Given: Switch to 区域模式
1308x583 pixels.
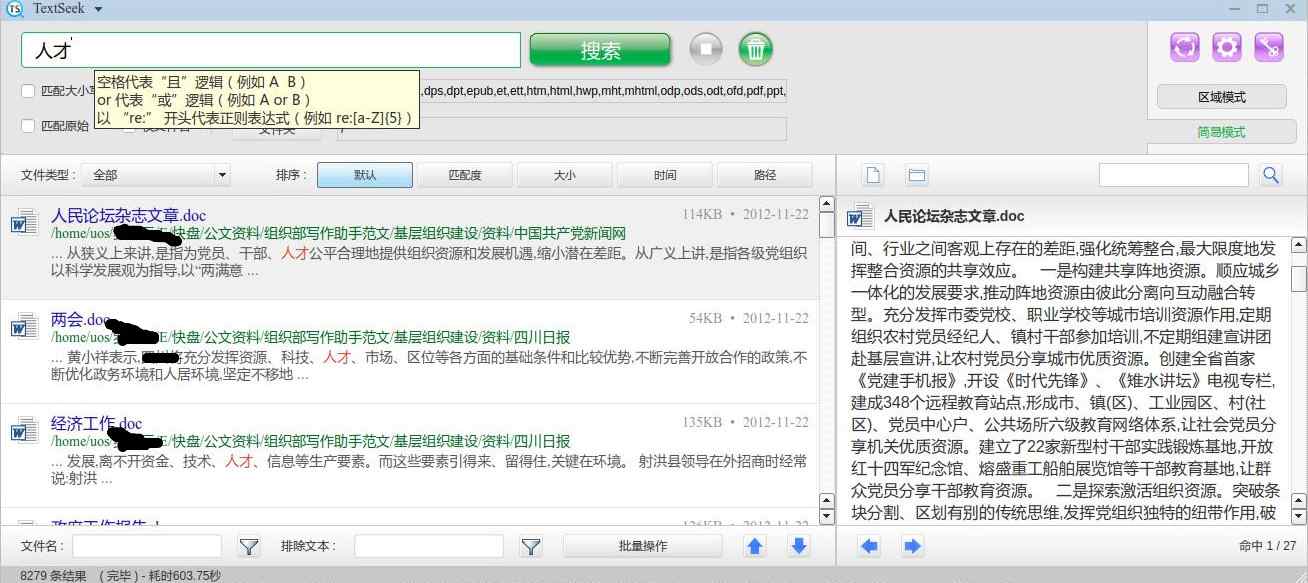Looking at the screenshot, I should coord(1221,97).
